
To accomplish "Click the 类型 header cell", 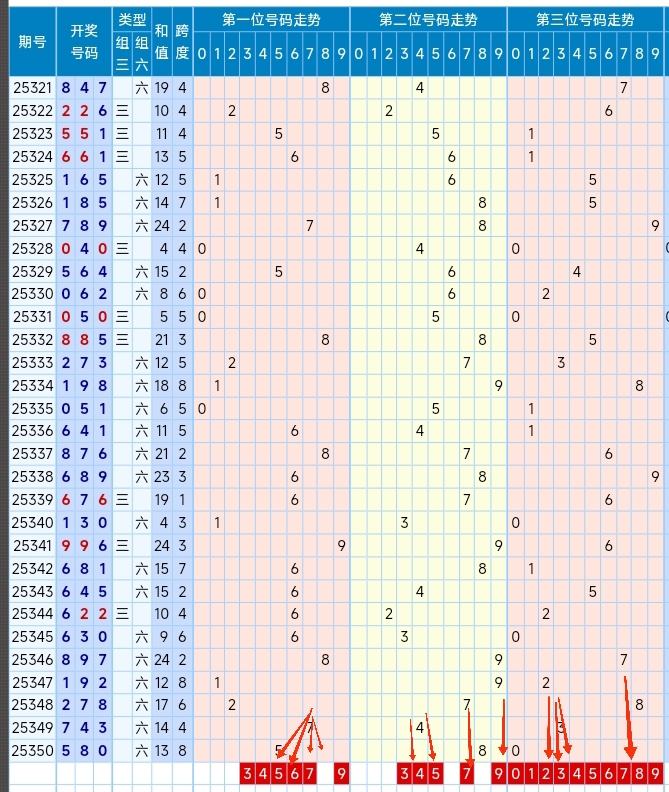I will 132,20.
